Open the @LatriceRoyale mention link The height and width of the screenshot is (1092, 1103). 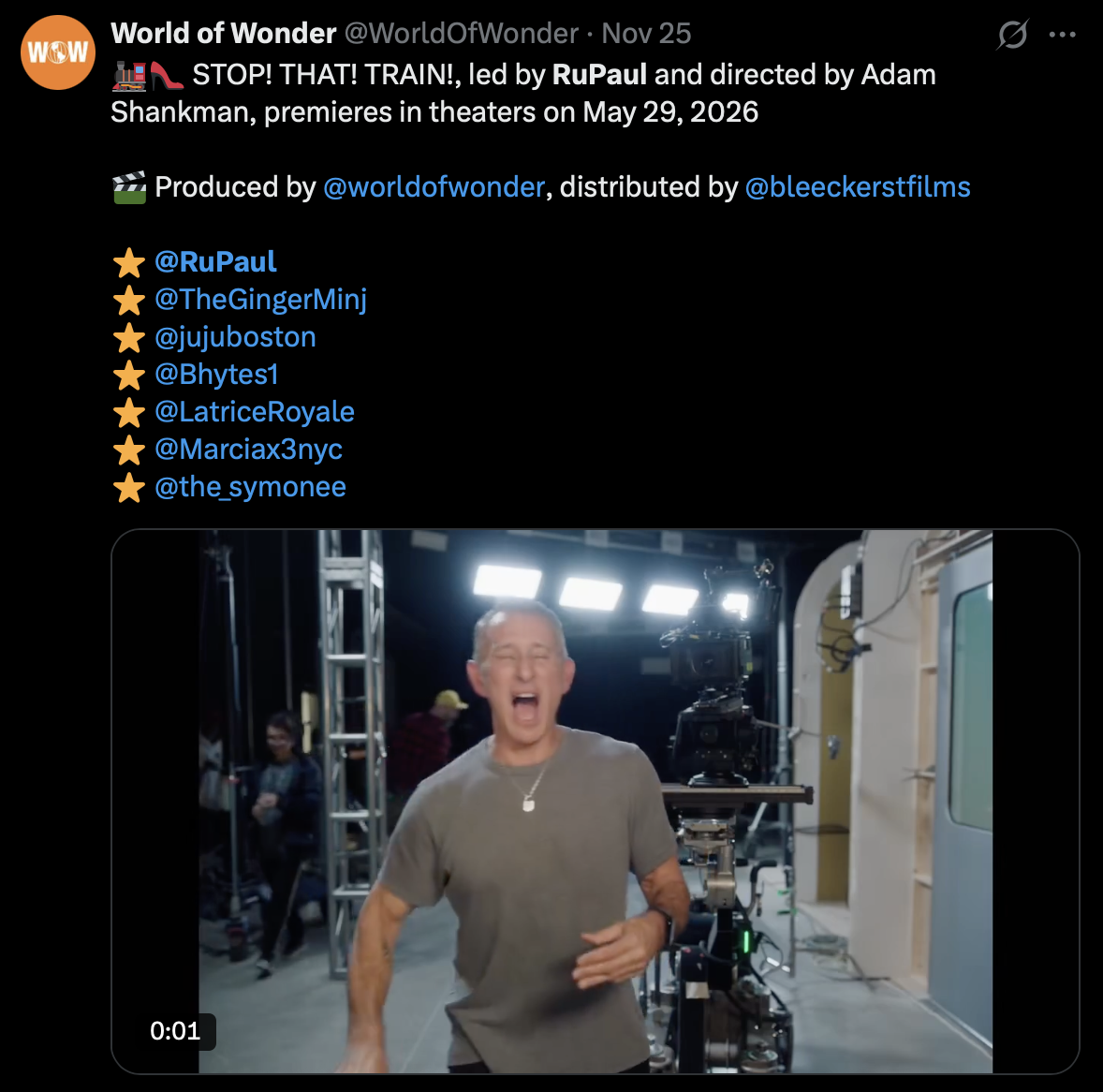tap(255, 412)
